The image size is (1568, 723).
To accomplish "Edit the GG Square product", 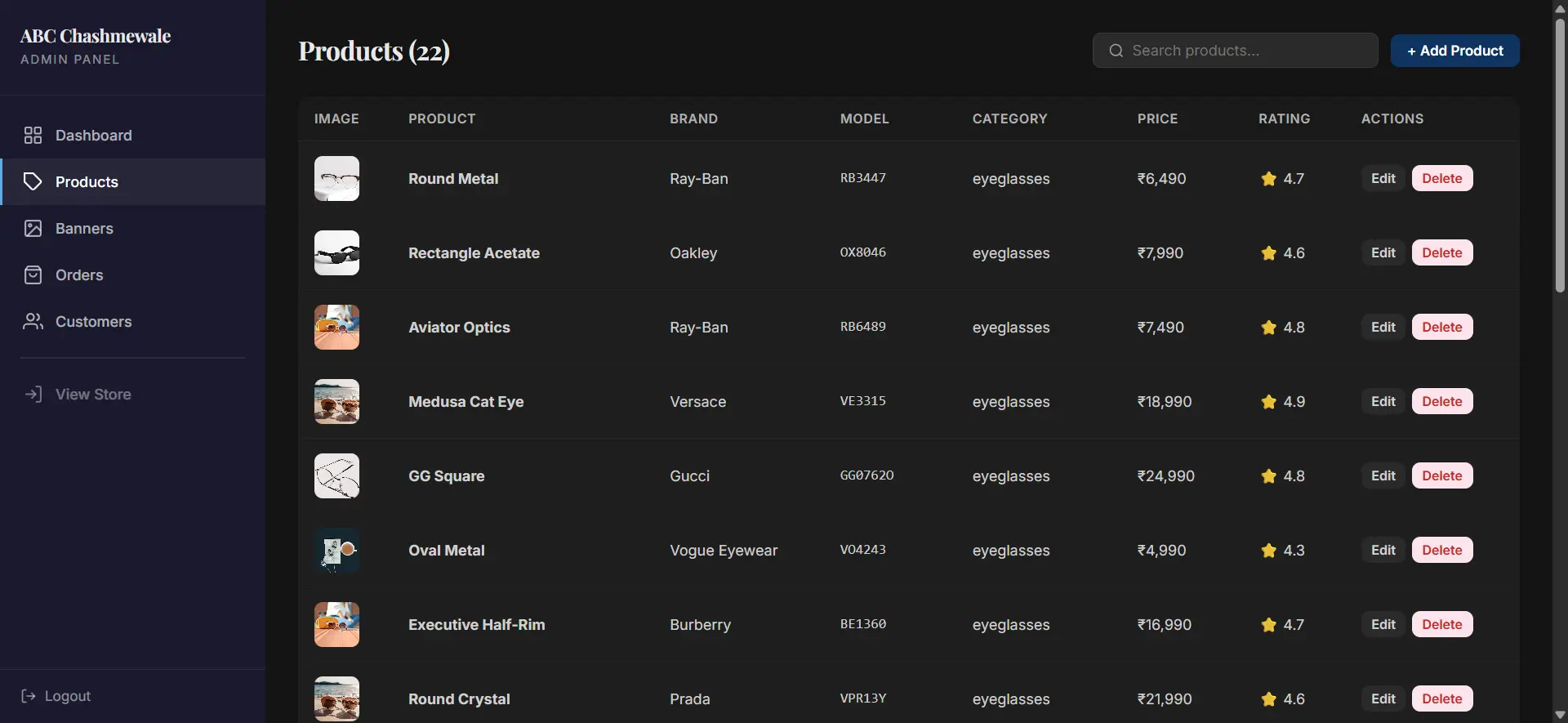I will point(1383,476).
